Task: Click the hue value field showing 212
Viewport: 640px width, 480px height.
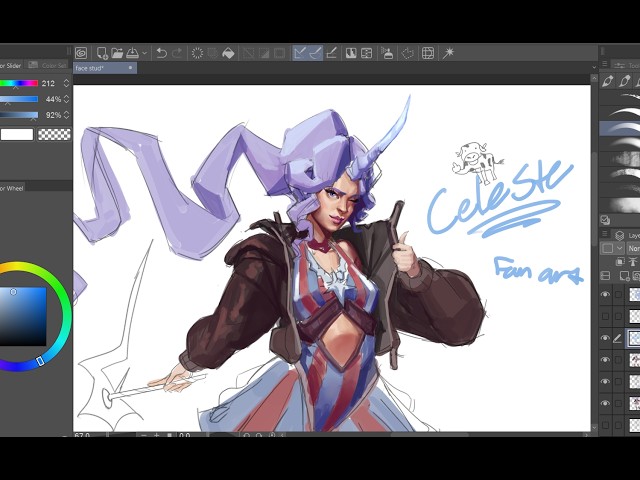Action: tap(48, 84)
